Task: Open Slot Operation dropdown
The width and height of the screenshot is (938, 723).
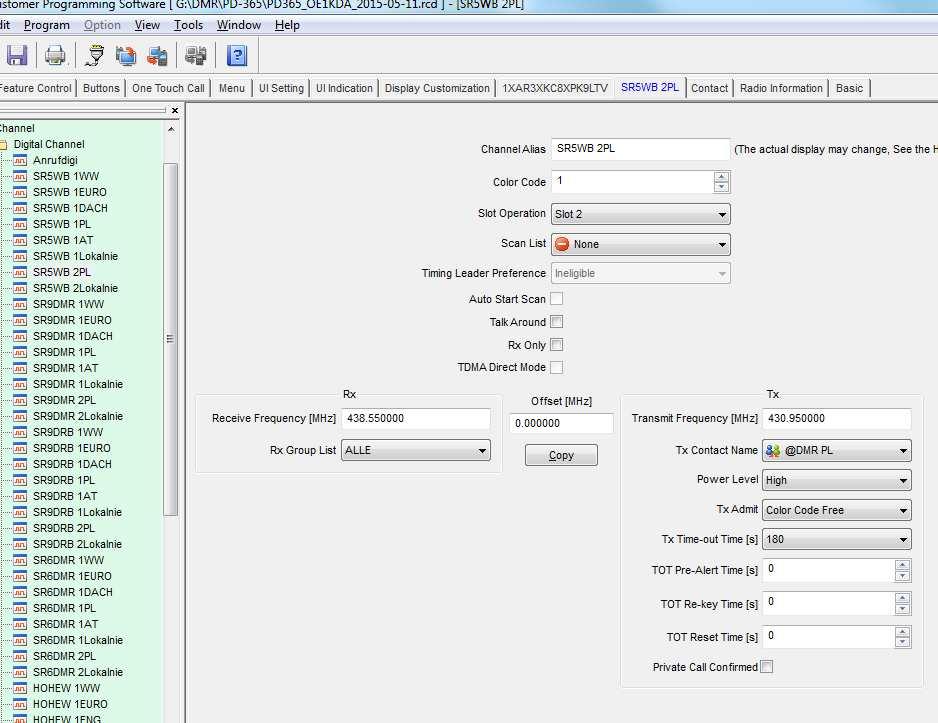Action: [641, 214]
